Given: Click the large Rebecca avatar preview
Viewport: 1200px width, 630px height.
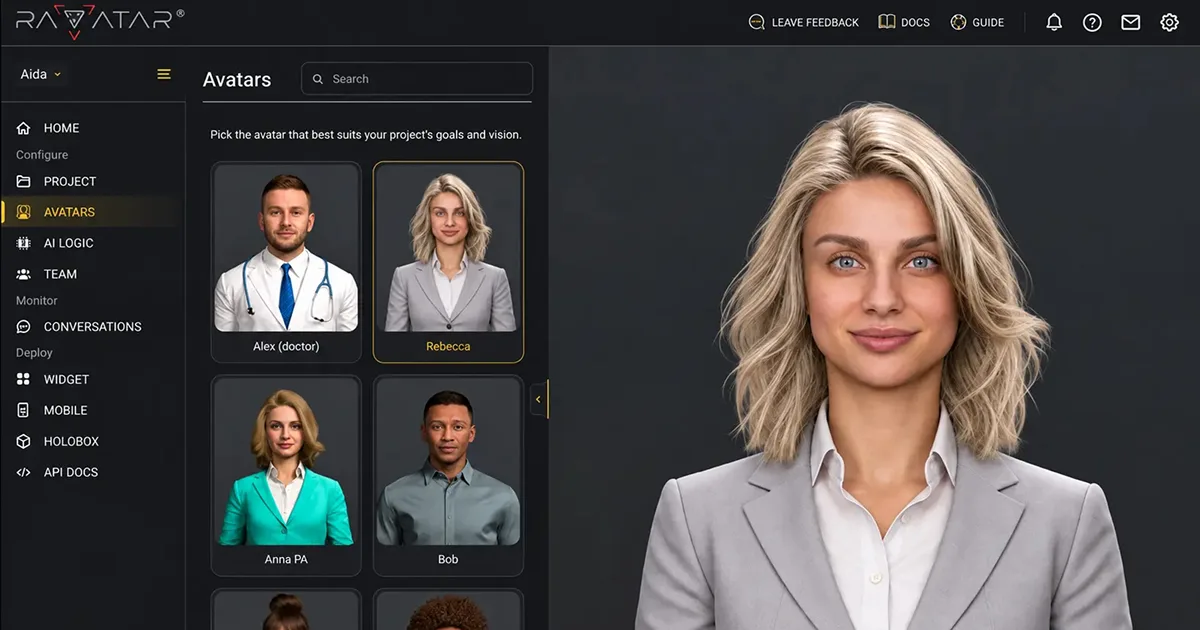Looking at the screenshot, I should click(x=883, y=365).
